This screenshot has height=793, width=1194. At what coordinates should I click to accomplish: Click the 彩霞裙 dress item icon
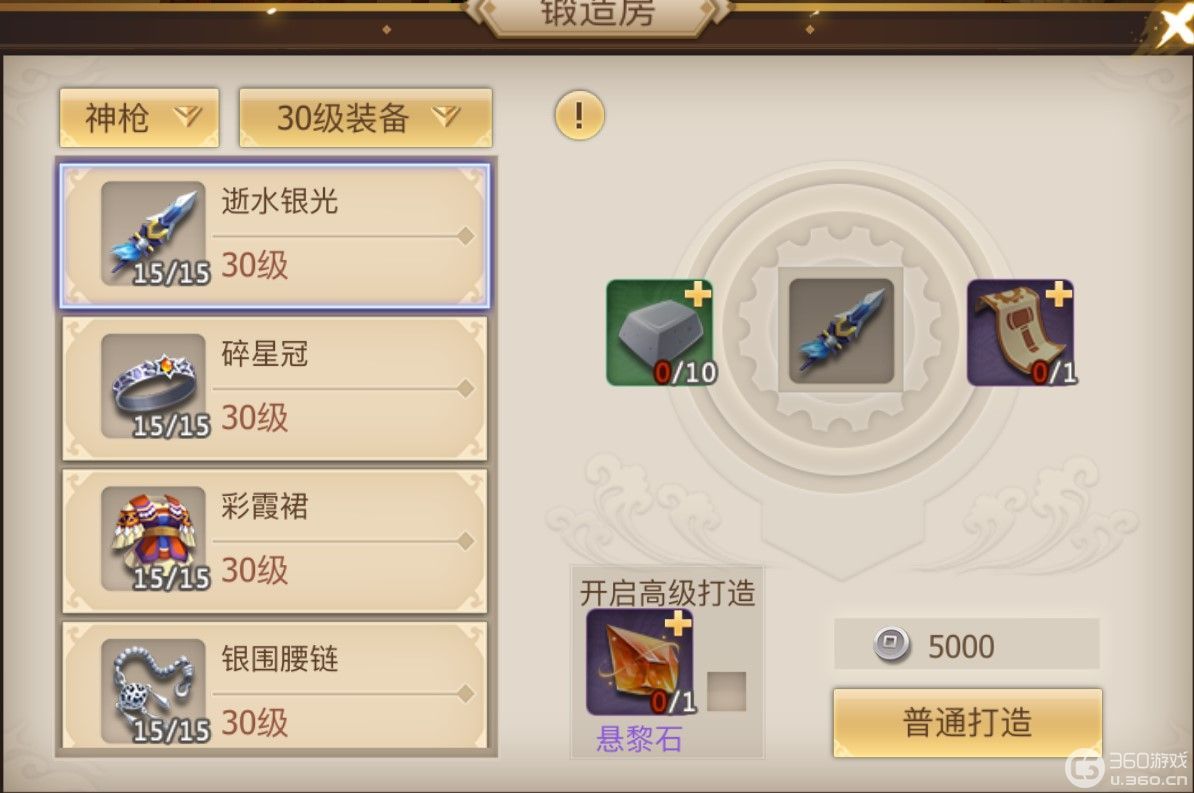(x=153, y=539)
